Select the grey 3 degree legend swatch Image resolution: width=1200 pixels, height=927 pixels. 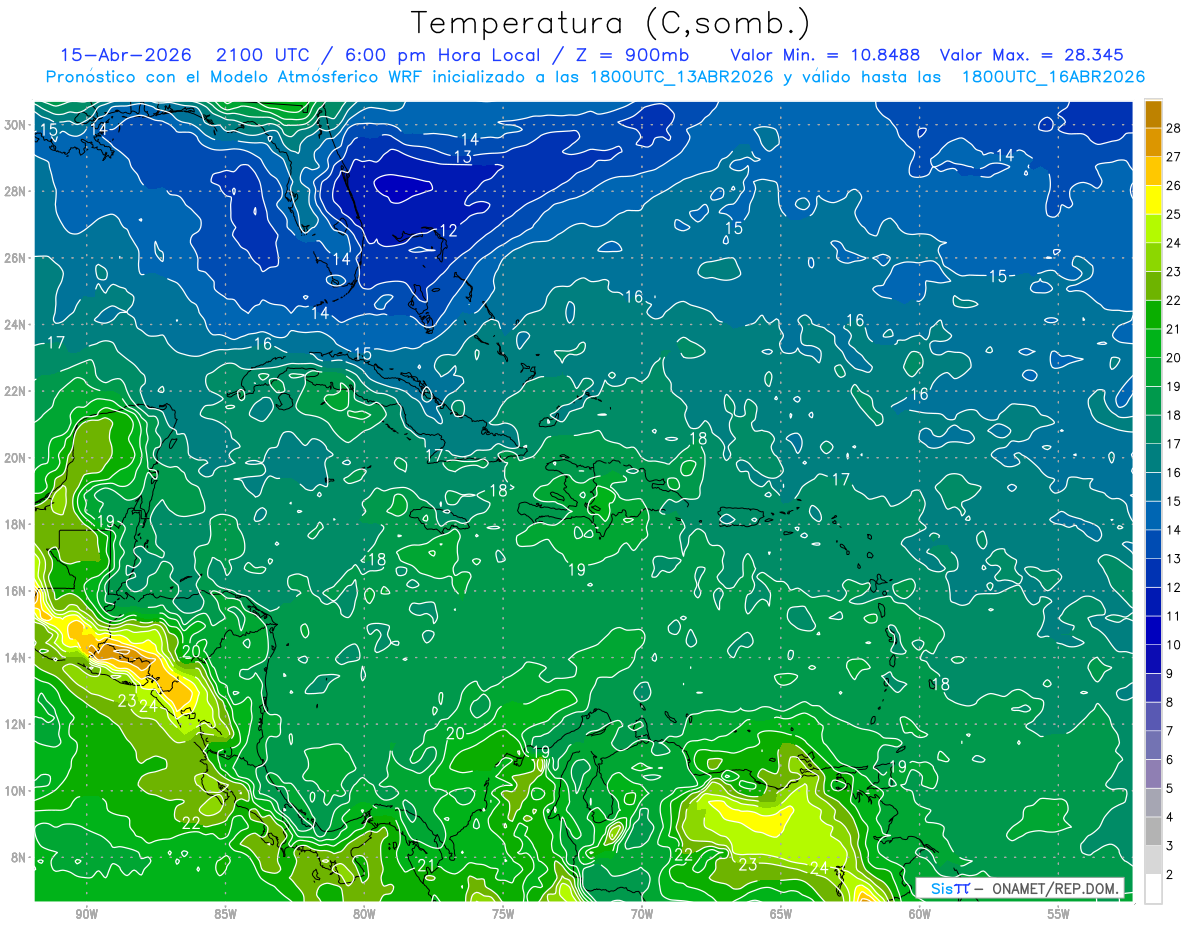[1153, 831]
